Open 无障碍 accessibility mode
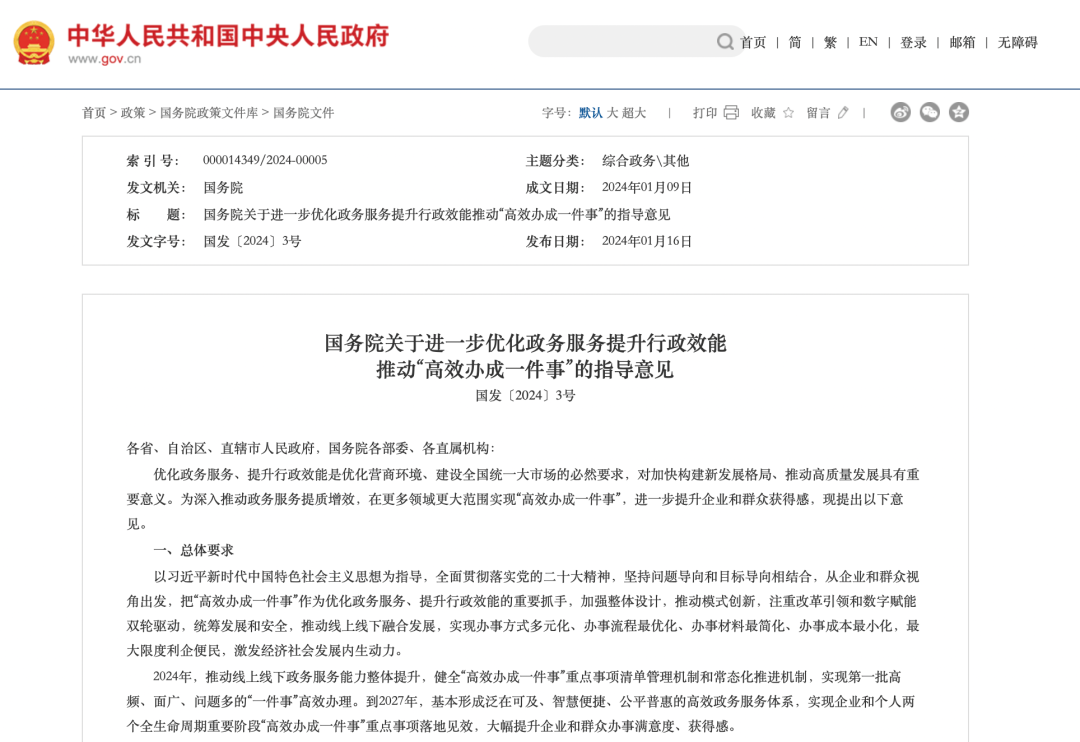Viewport: 1080px width, 742px height. [1017, 42]
